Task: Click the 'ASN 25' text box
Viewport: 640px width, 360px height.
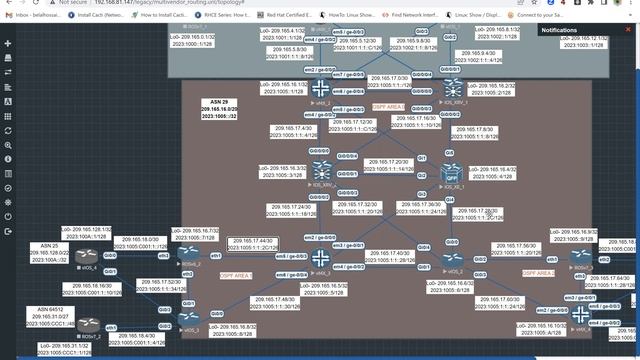Action: click(49, 253)
